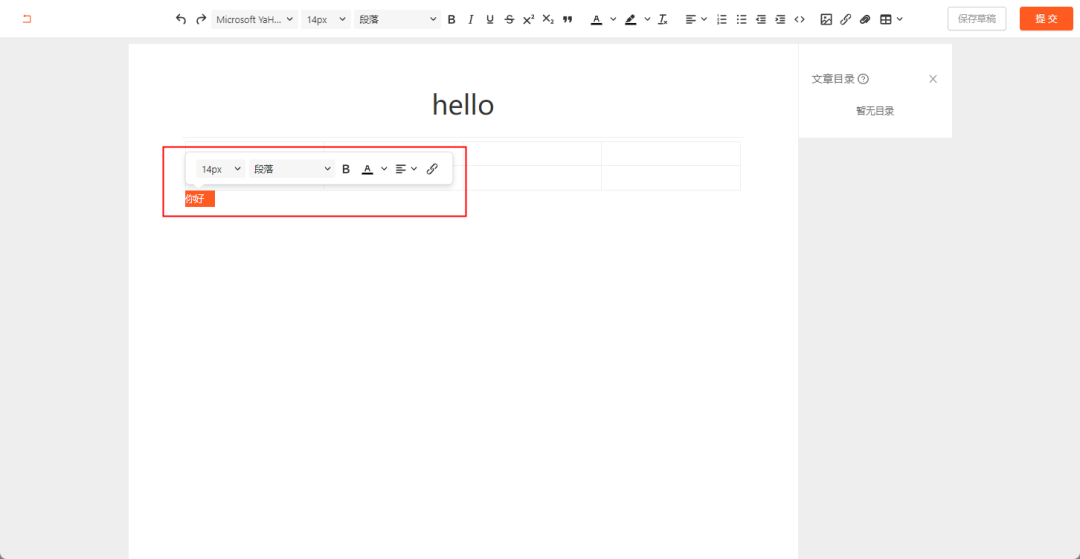The image size is (1080, 559).
Task: Expand the top toolbar font color arrow
Action: pos(613,19)
